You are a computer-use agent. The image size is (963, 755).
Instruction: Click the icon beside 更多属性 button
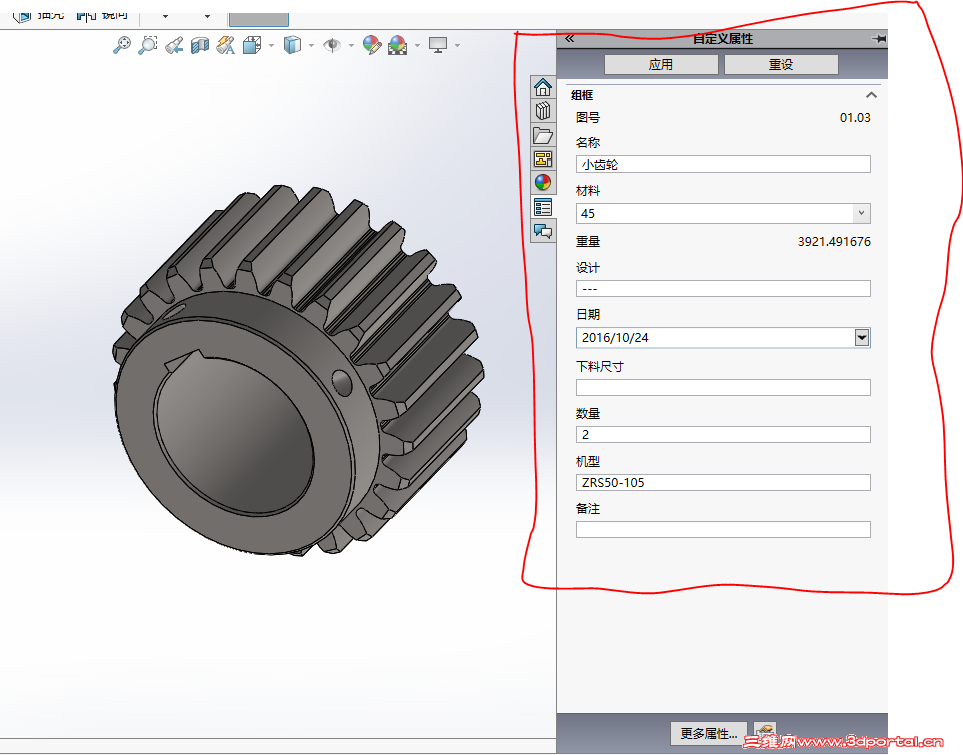coord(765,730)
